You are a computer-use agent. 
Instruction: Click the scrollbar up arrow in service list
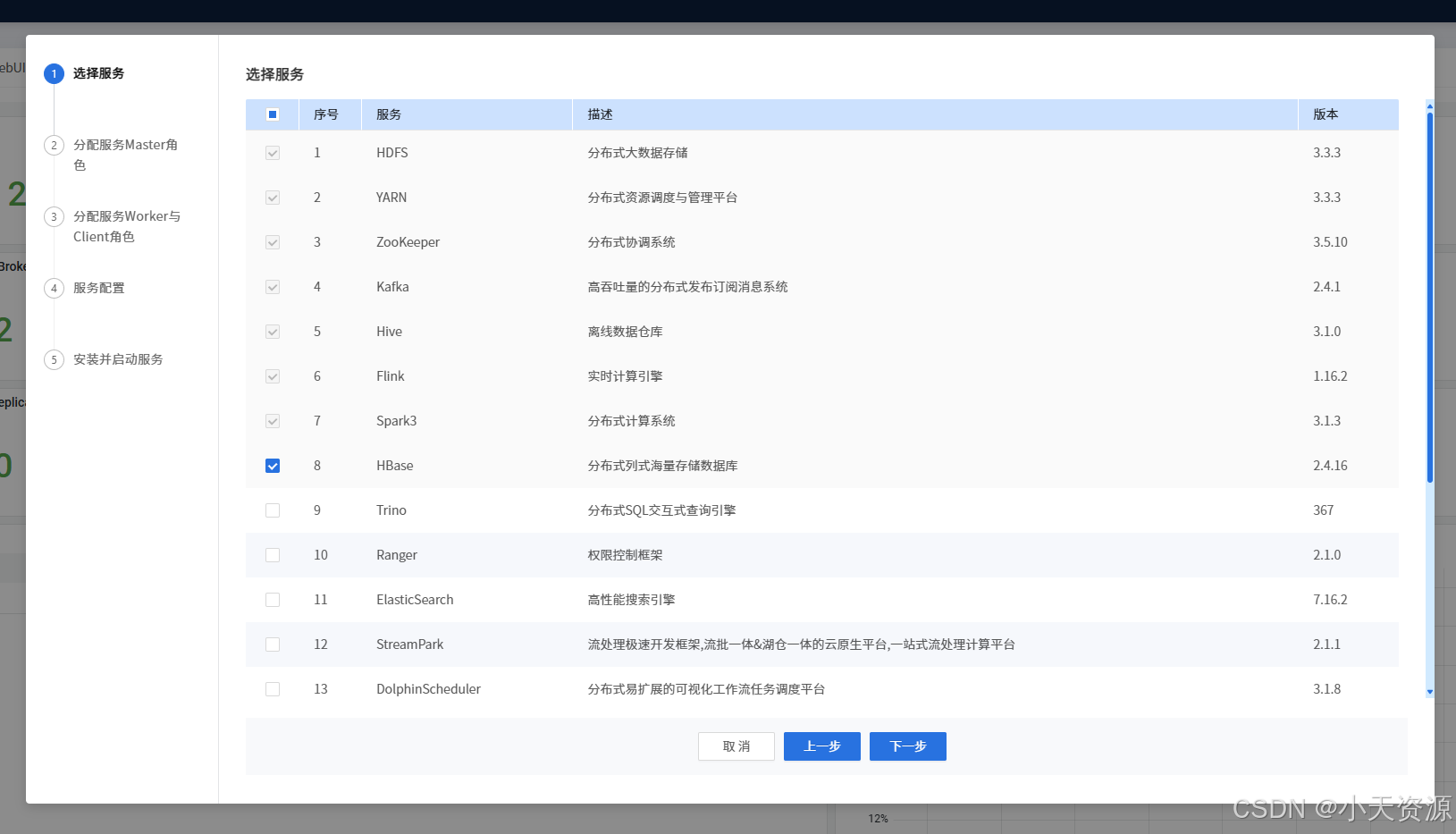[1429, 106]
